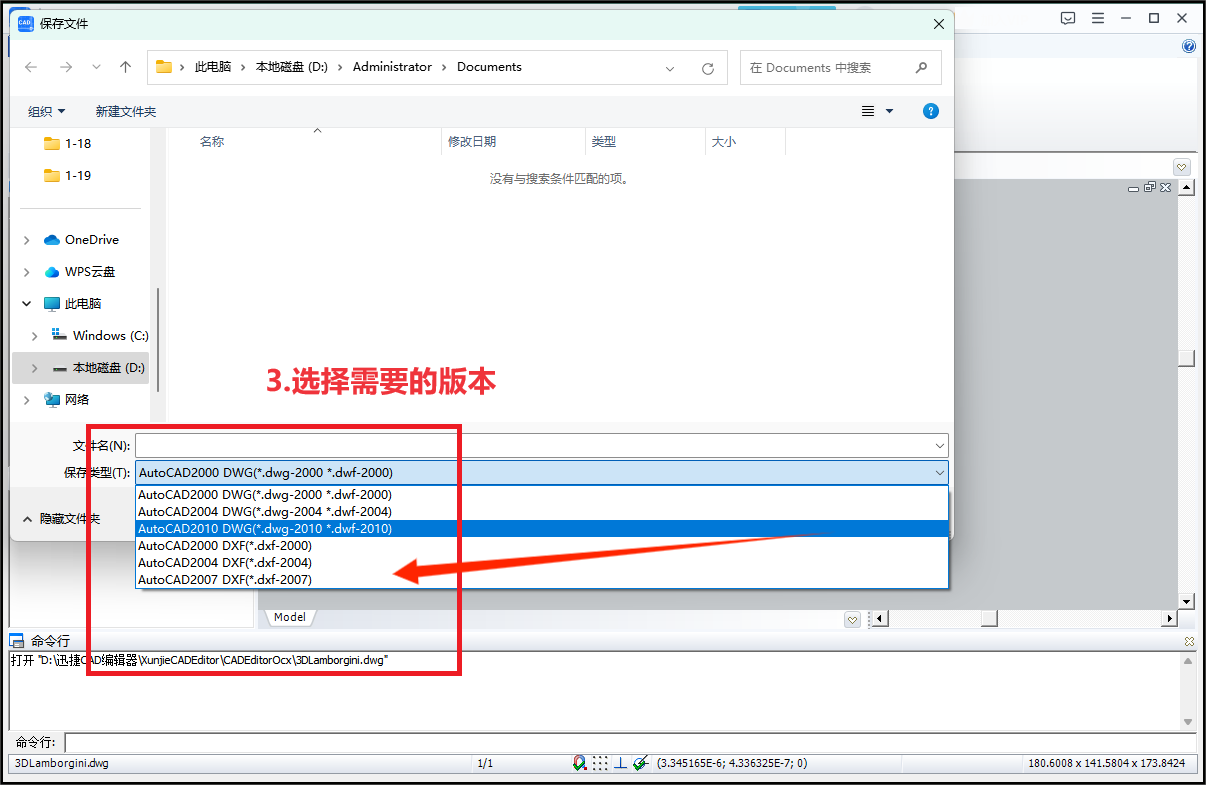Open the feedback message icon in CAD title bar
The height and width of the screenshot is (785, 1206).
click(1068, 18)
